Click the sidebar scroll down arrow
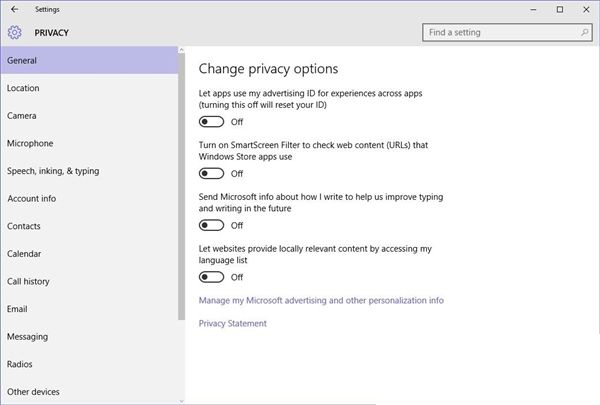The width and height of the screenshot is (600, 405). click(x=181, y=401)
